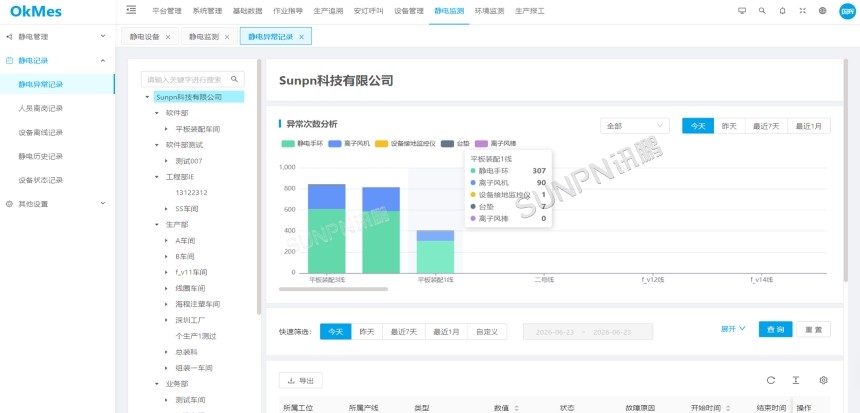Open the 平台管理 top menu
The height and width of the screenshot is (413, 860).
tap(167, 10)
